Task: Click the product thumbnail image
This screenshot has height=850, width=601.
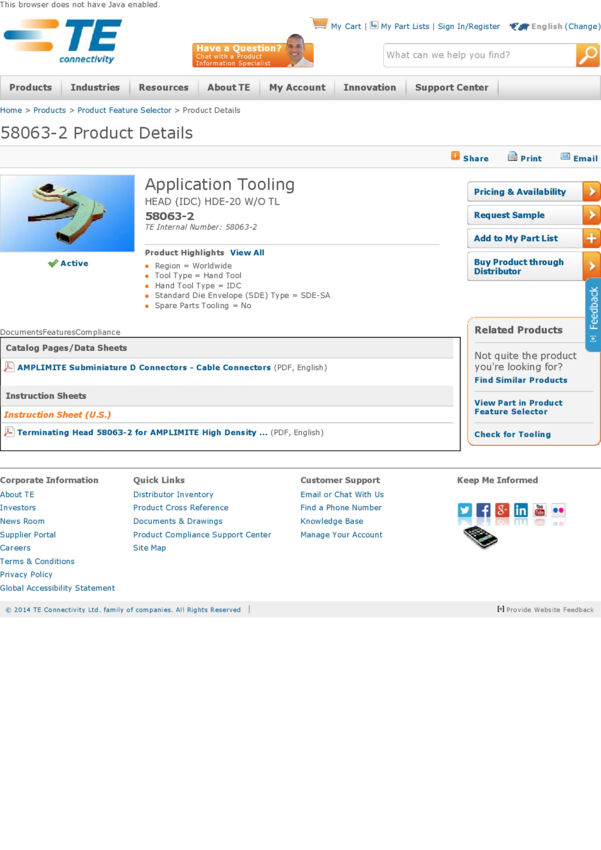Action: [x=67, y=213]
